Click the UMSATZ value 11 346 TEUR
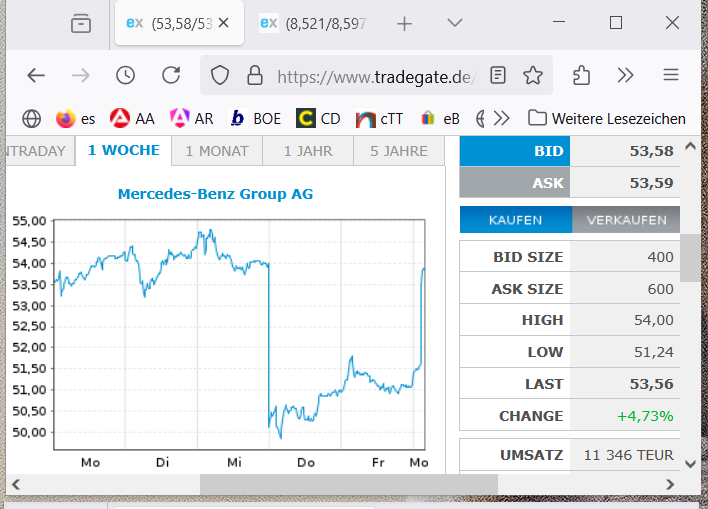This screenshot has height=509, width=708. click(629, 455)
